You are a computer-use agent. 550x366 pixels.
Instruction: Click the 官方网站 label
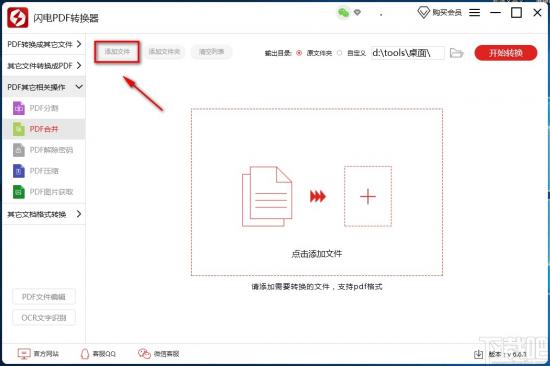pyautogui.click(x=46, y=354)
